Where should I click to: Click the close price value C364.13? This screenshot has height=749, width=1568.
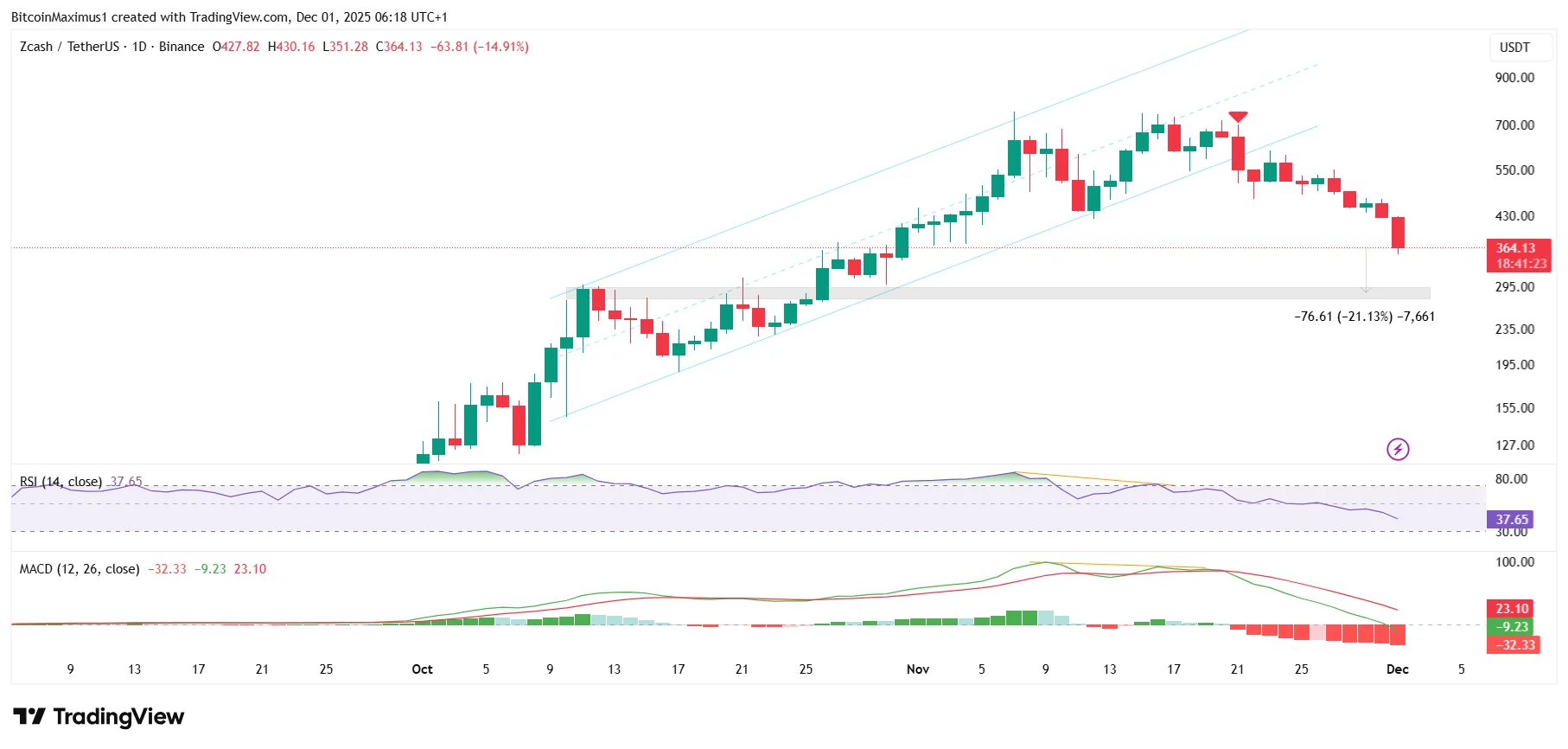click(399, 47)
